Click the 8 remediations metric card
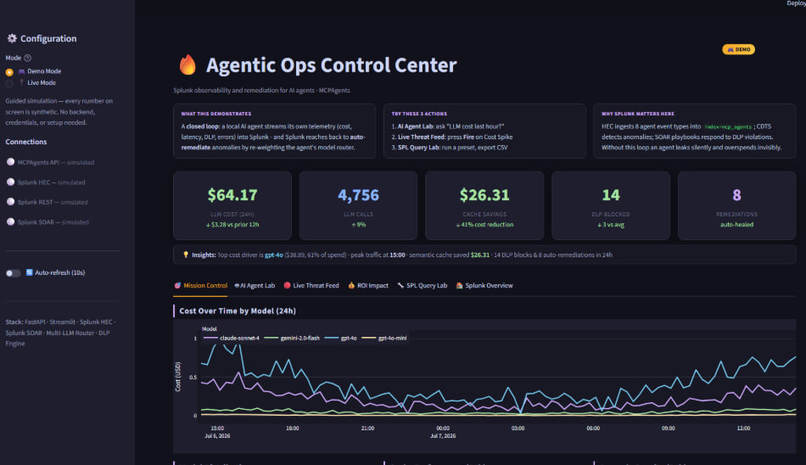Screen dimensions: 806x465 point(737,206)
